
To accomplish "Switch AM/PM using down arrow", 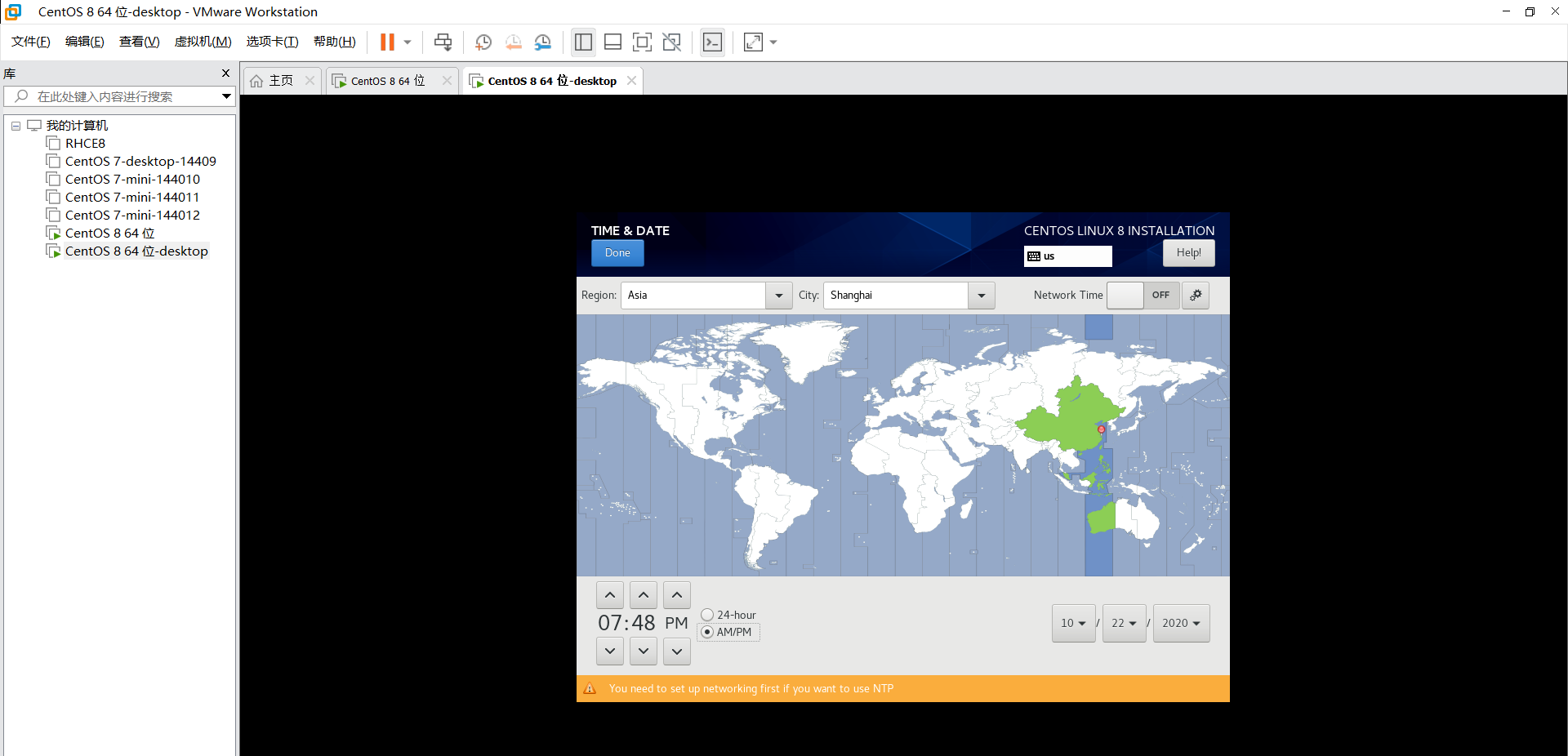I will tap(677, 651).
